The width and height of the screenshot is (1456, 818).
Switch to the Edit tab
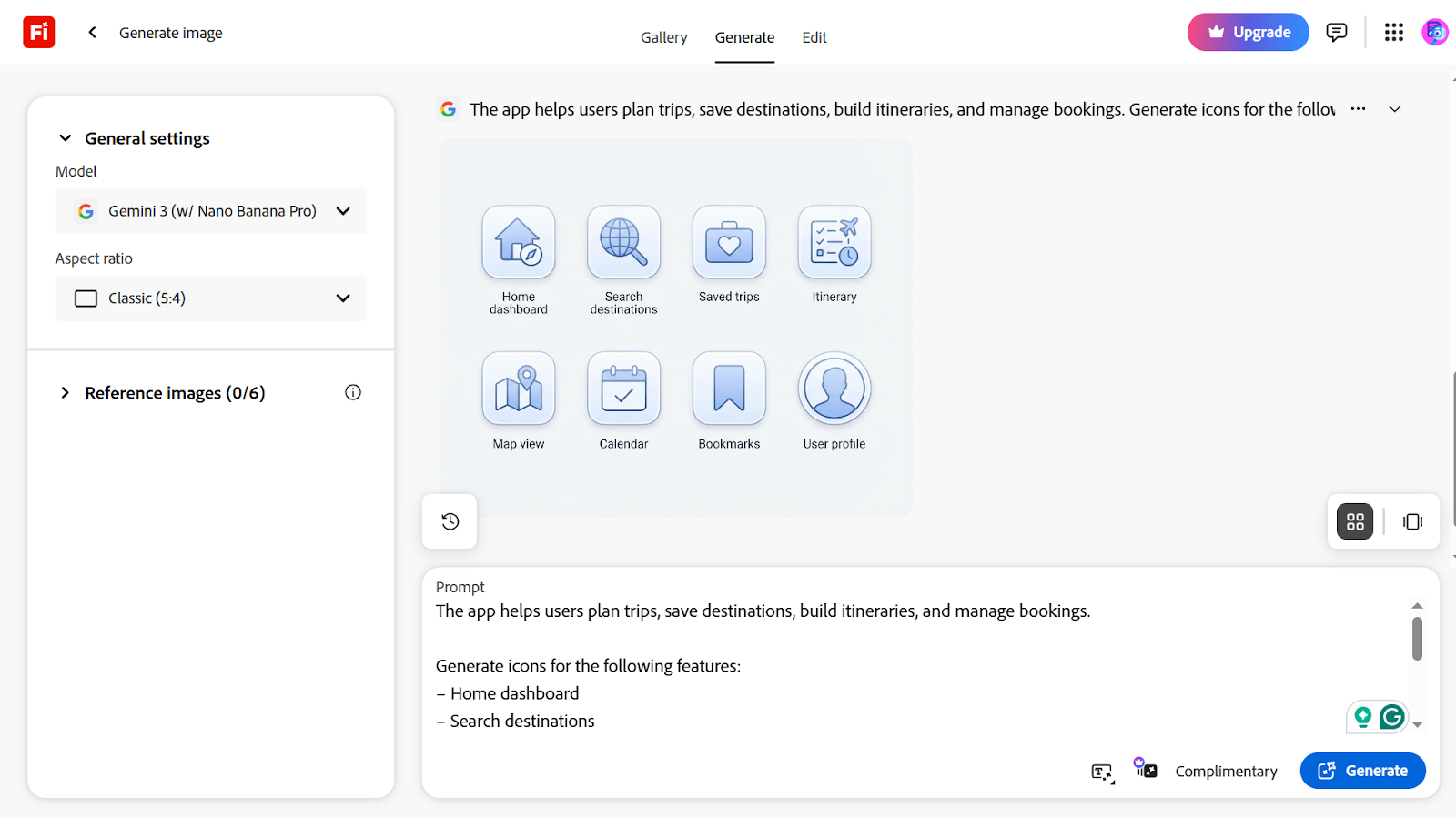point(814,37)
